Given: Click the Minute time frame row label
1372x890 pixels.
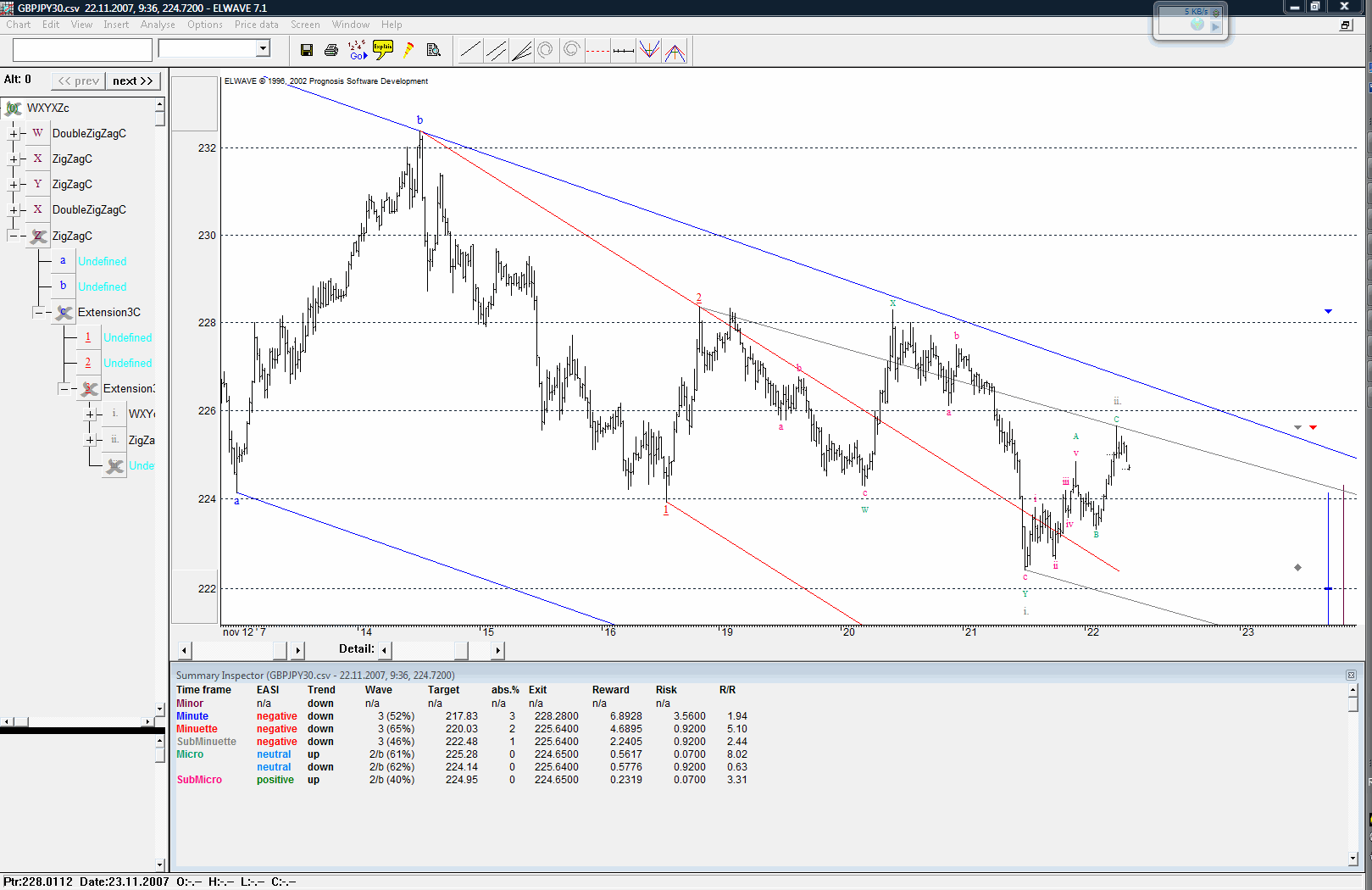Looking at the screenshot, I should coord(192,716).
